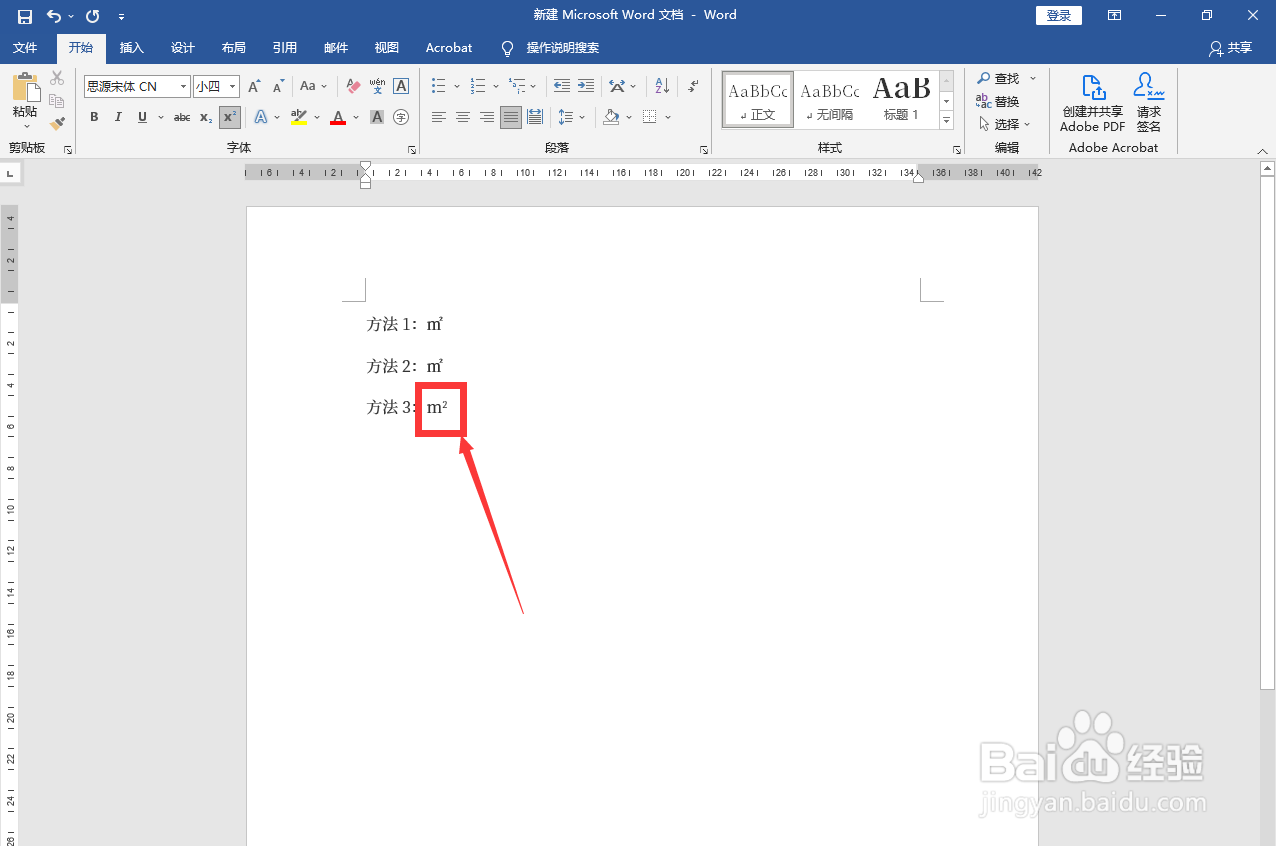Screen dimensions: 1276x846
Task: Toggle Underline formatting
Action: click(x=142, y=117)
